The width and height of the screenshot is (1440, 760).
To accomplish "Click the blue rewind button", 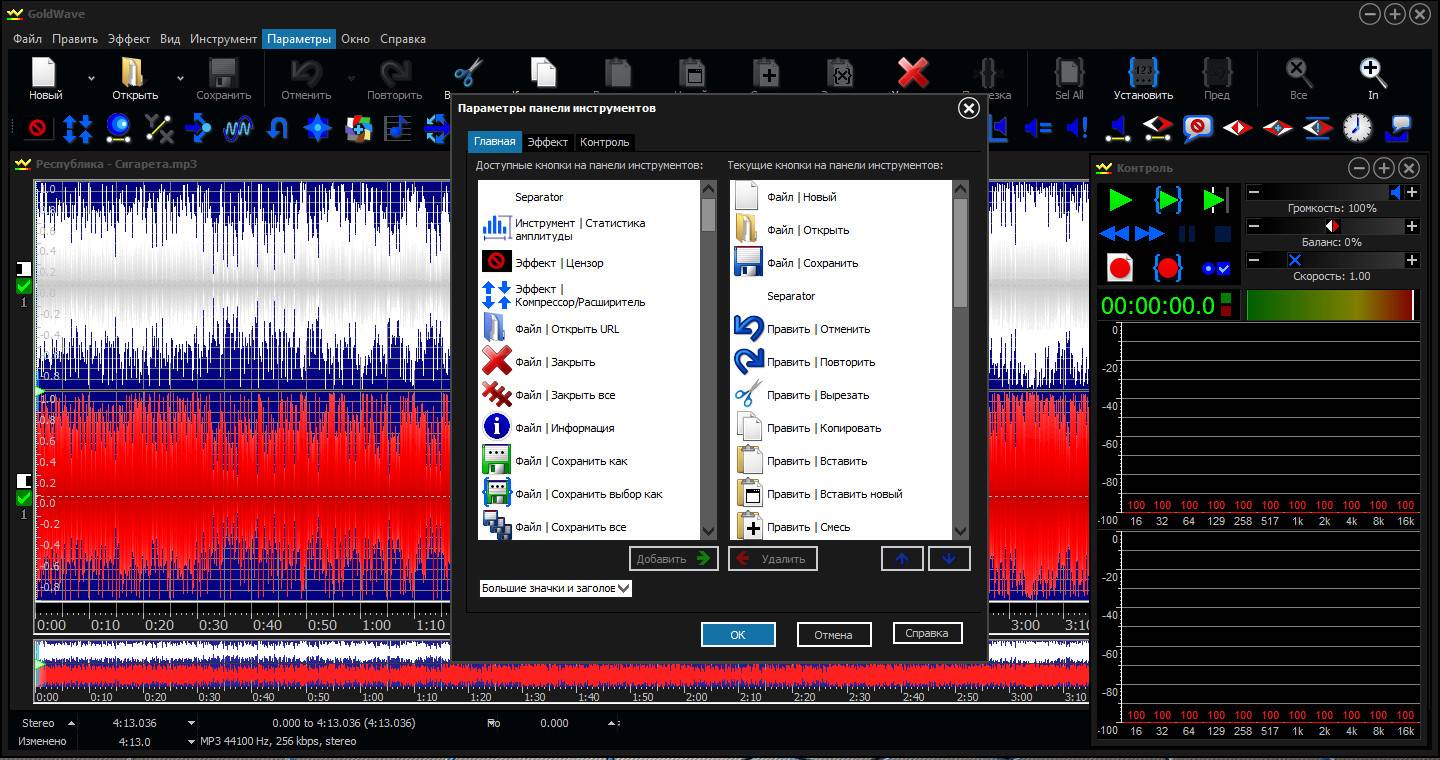I will (1115, 233).
